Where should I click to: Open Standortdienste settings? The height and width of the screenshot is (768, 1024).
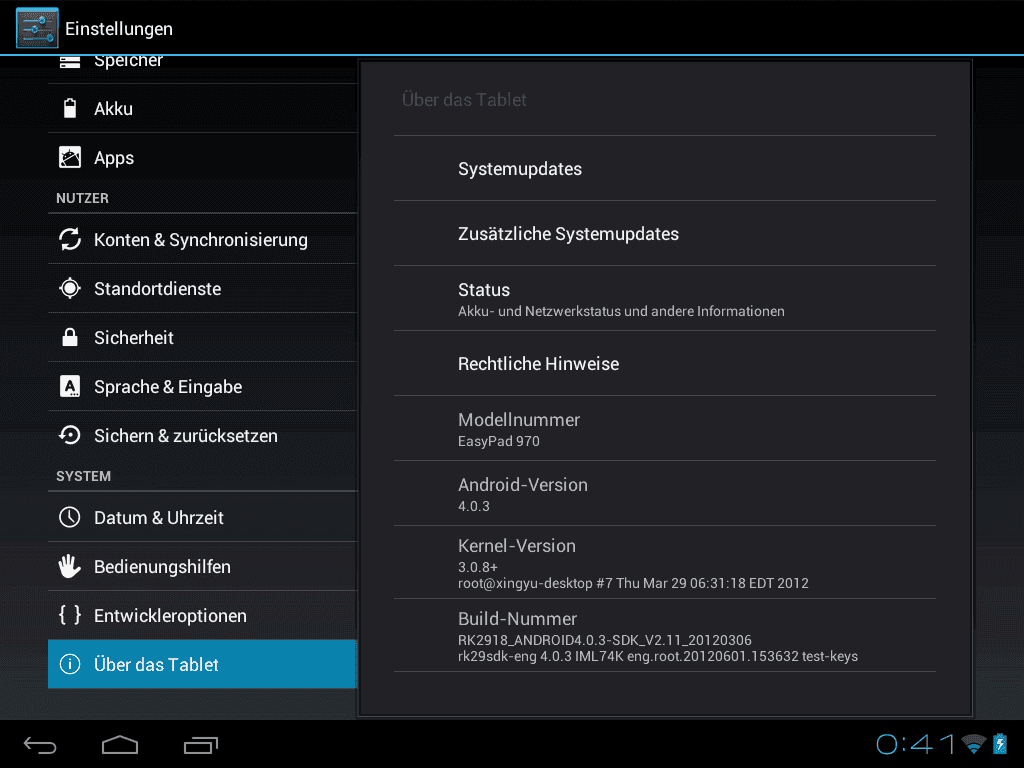202,288
